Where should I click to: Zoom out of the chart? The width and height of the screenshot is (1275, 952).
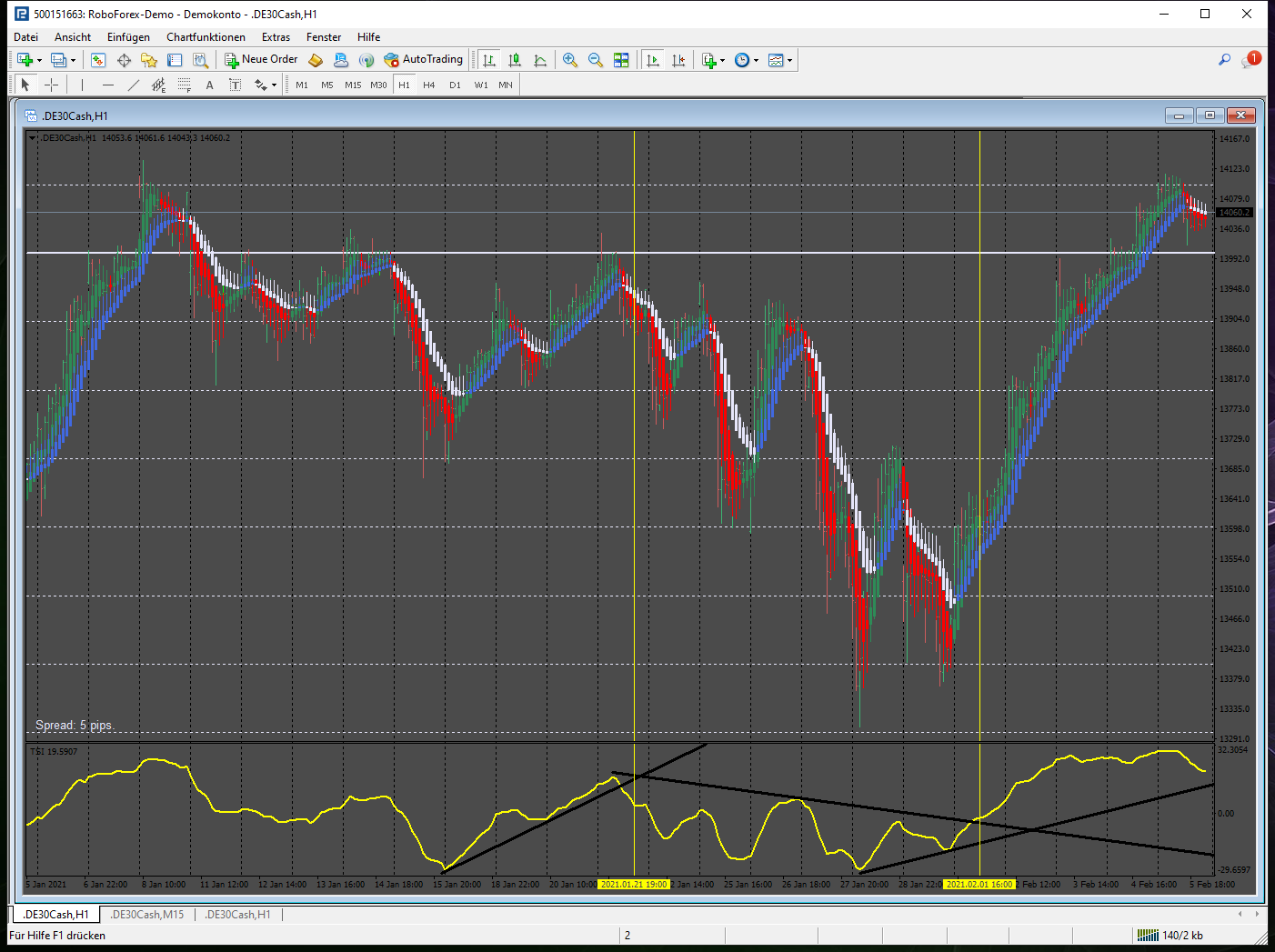tap(596, 60)
